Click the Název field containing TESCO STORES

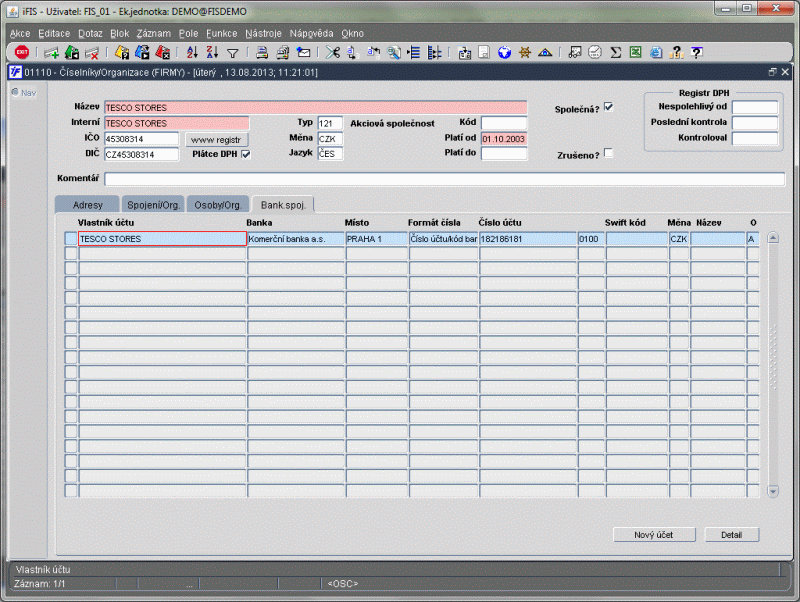316,108
